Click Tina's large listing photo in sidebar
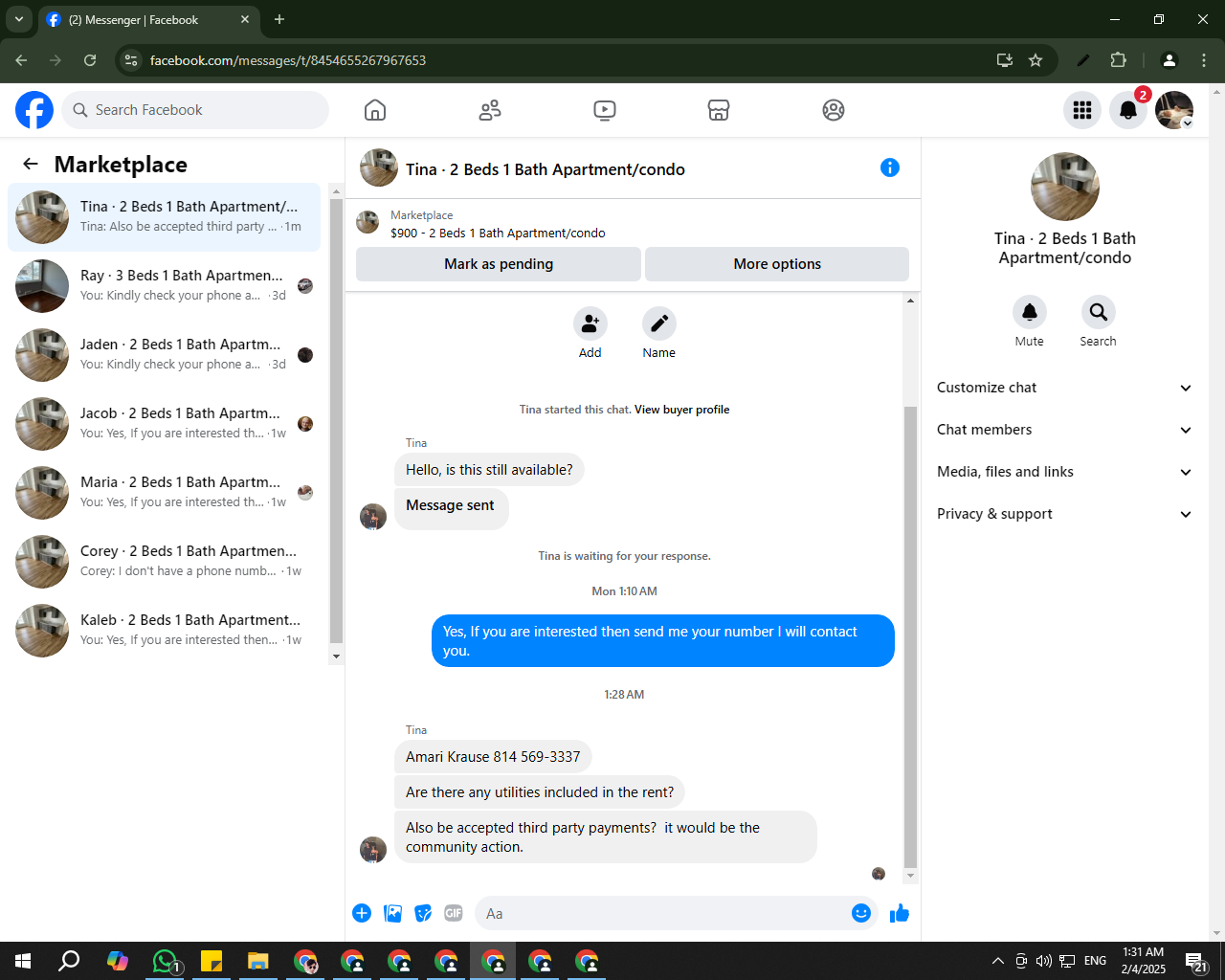 (x=1065, y=187)
